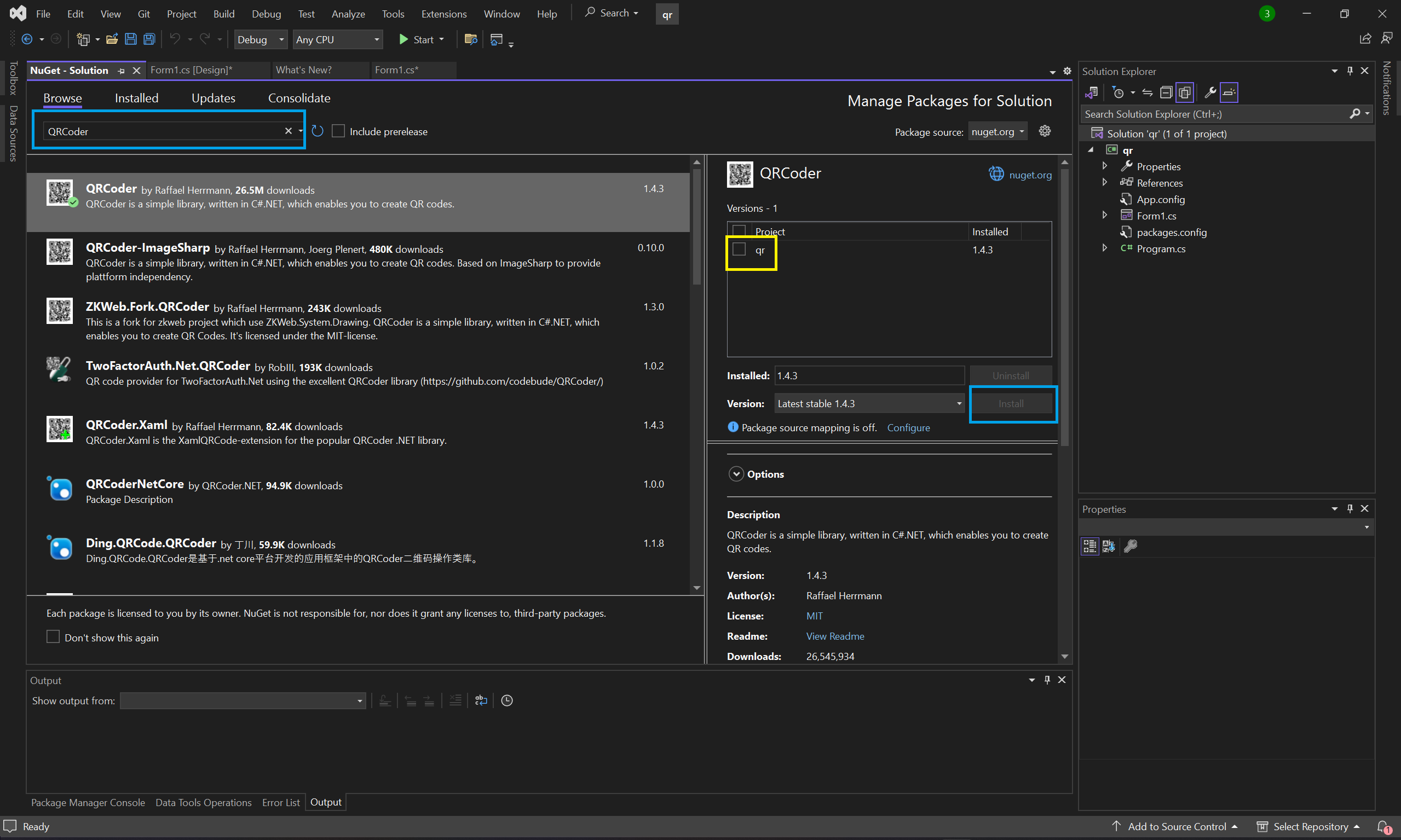Click Add to Source Control in status bar
The image size is (1401, 840).
pos(1175,826)
